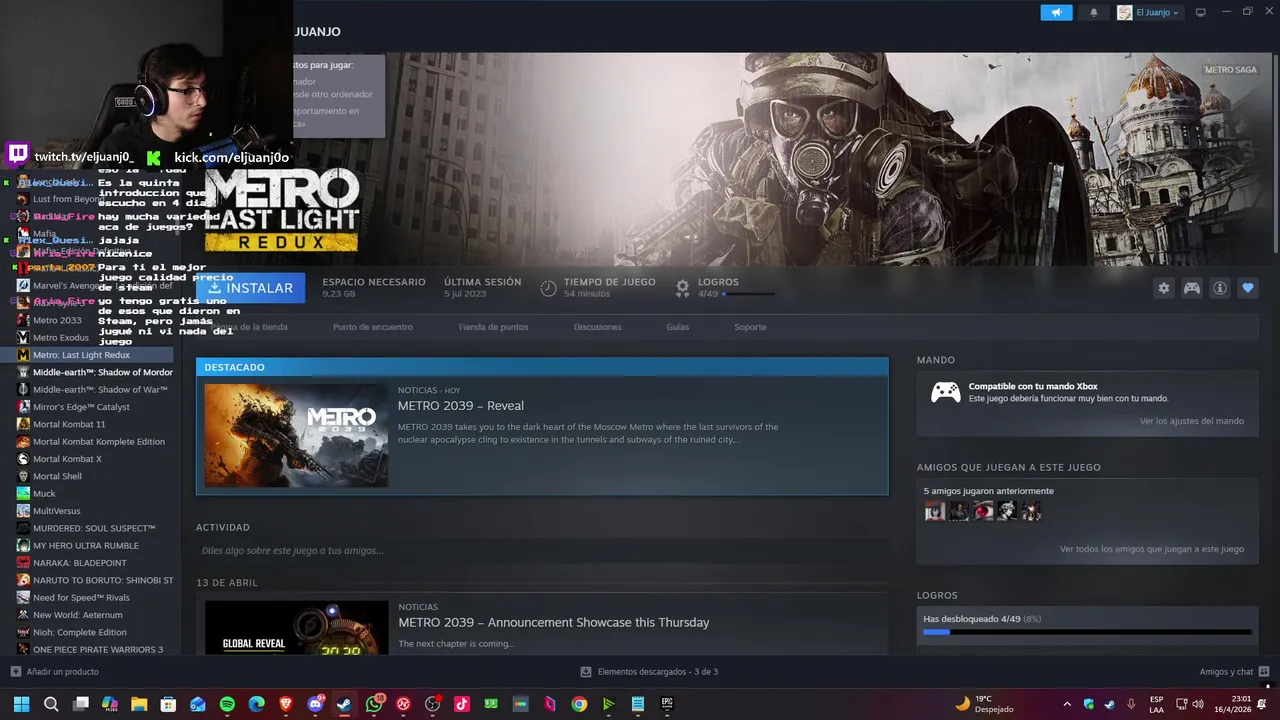This screenshot has height=720, width=1280.
Task: Open the Tienda de puntos tab
Action: point(493,327)
